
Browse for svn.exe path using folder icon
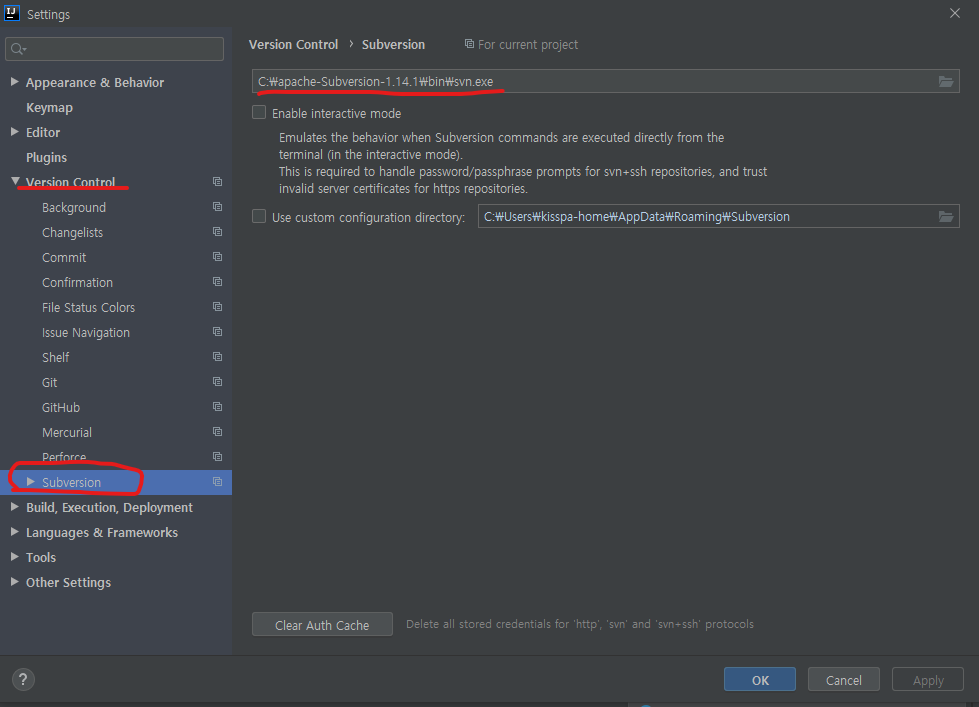coord(946,81)
